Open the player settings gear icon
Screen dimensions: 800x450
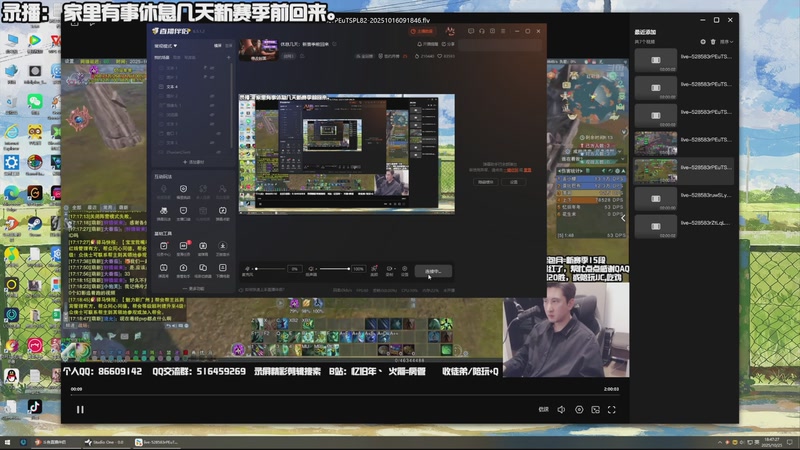[579, 409]
